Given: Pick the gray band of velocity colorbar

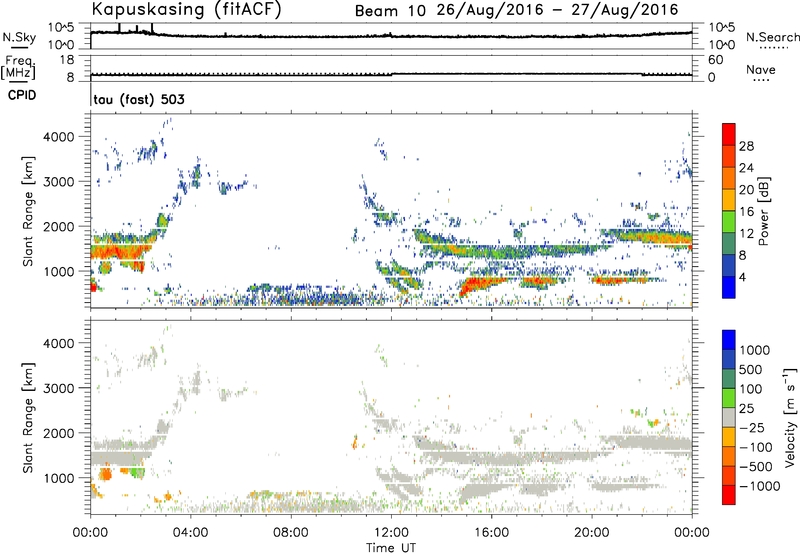Looking at the screenshot, I should 729,418.
